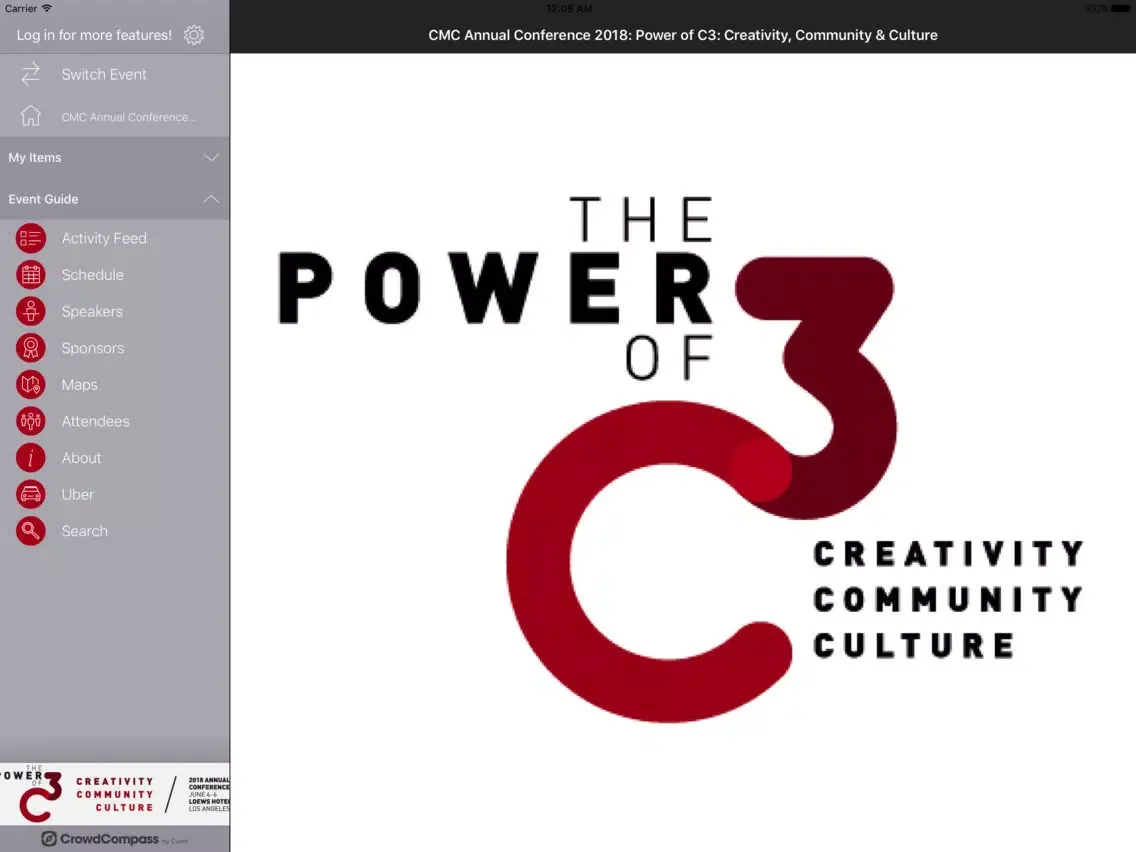
Task: Select Sponsors menu label
Action: [93, 348]
